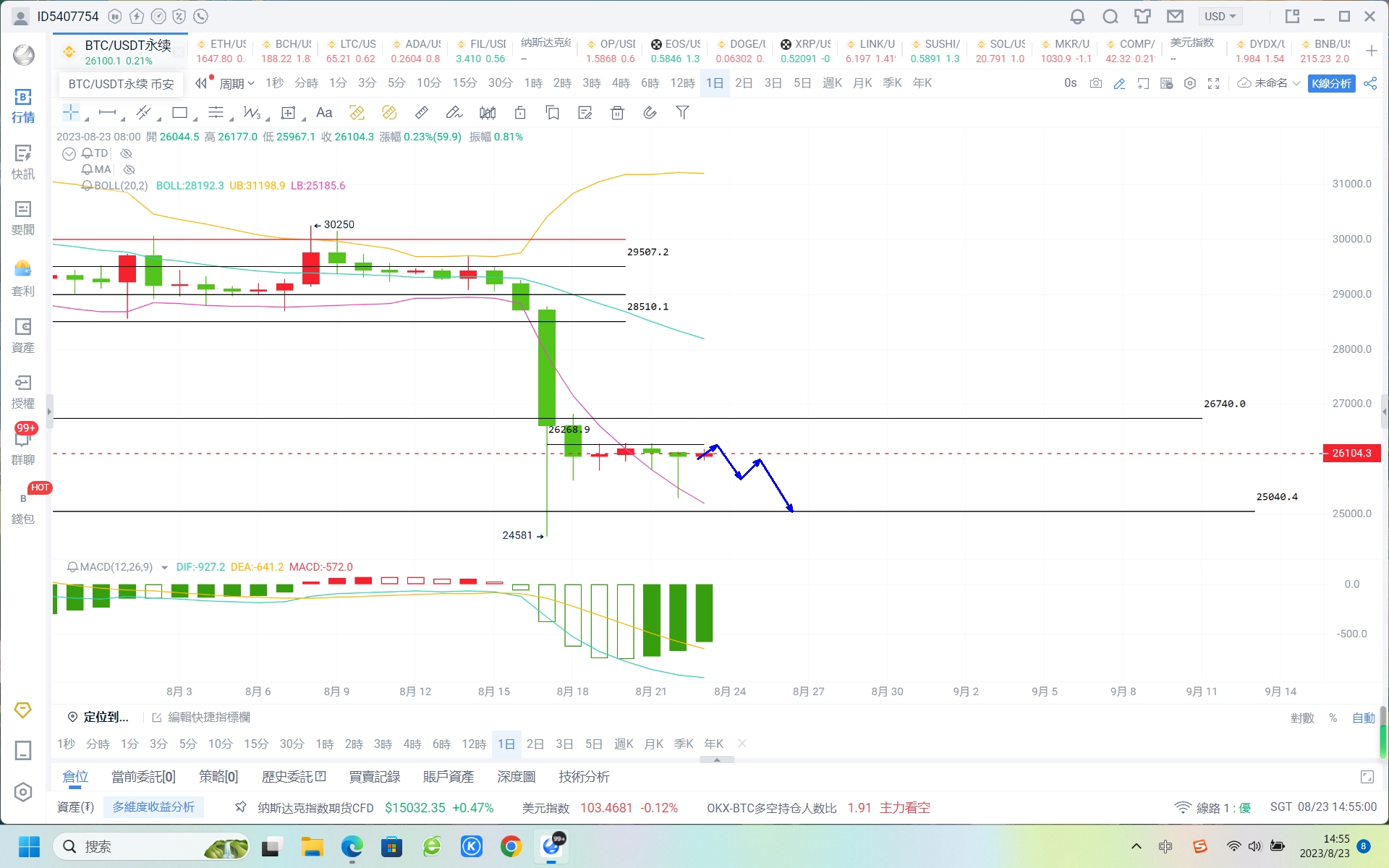The width and height of the screenshot is (1389, 868).
Task: Select the crosshair cursor tool
Action: 70,112
